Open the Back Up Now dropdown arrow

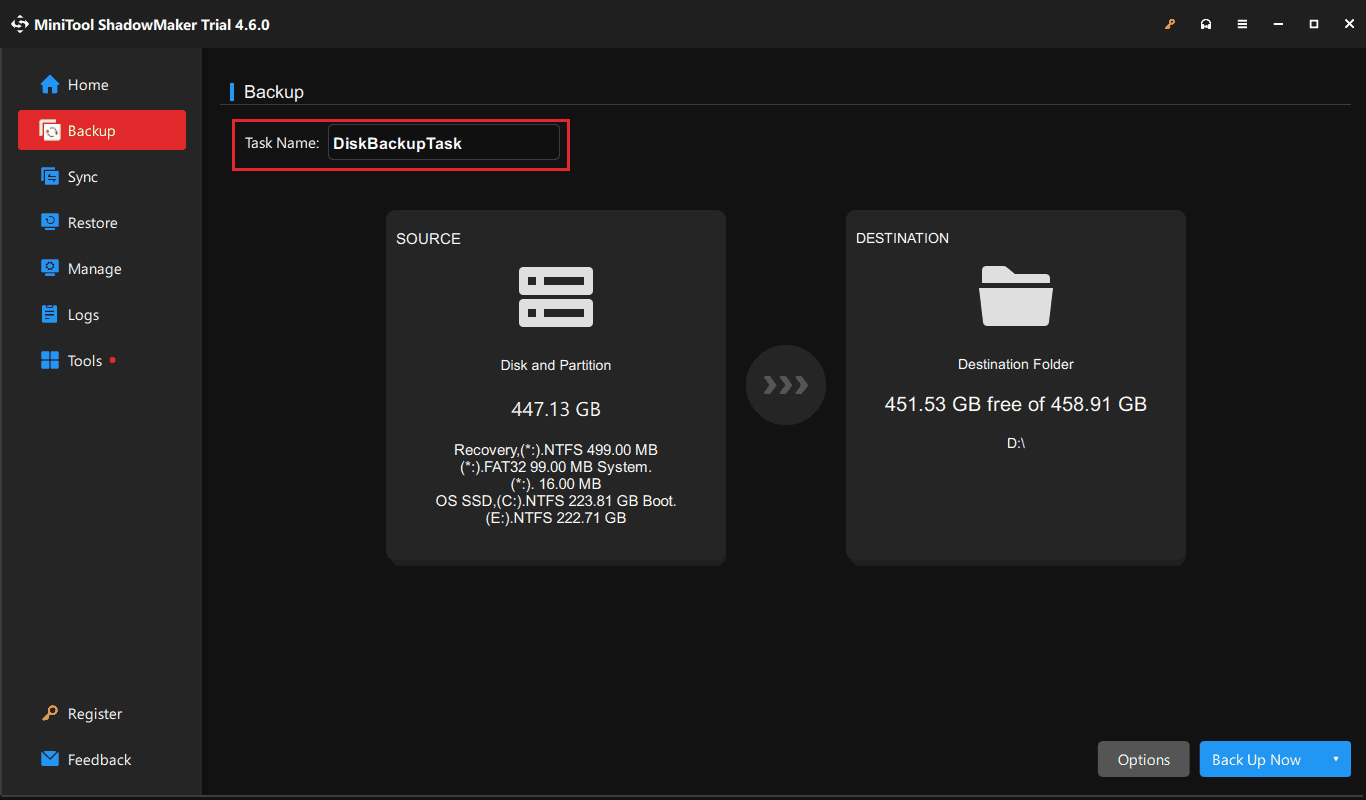(1335, 759)
